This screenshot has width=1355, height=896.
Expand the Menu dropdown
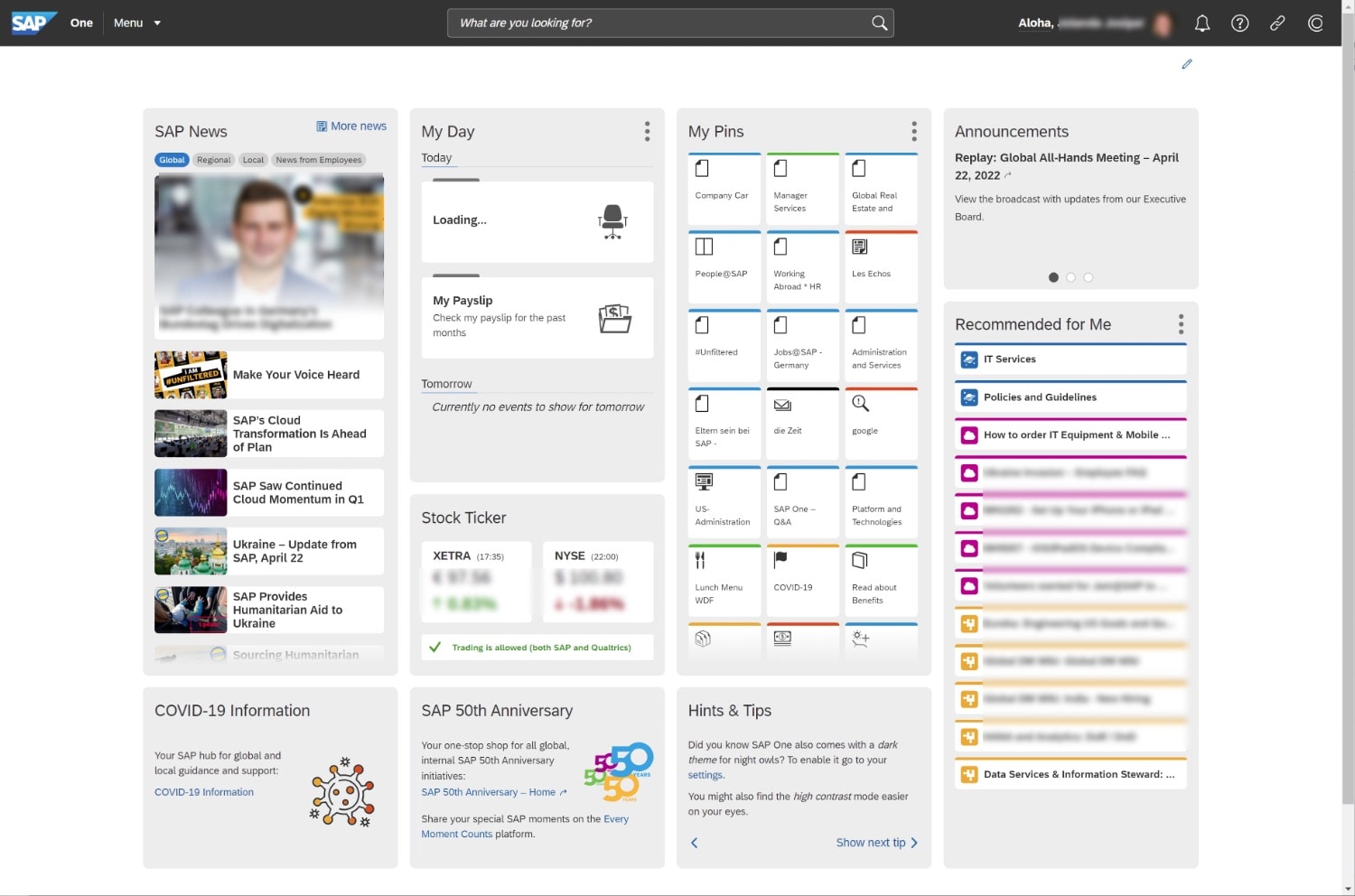(137, 23)
